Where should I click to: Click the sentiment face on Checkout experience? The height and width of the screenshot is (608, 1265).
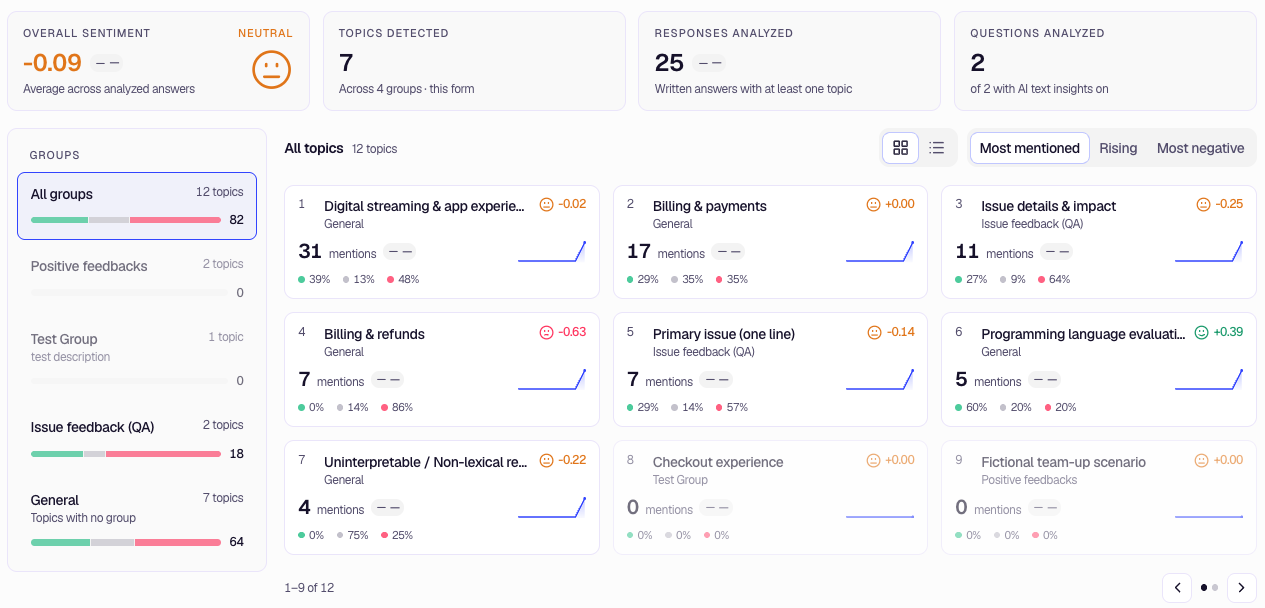click(873, 460)
